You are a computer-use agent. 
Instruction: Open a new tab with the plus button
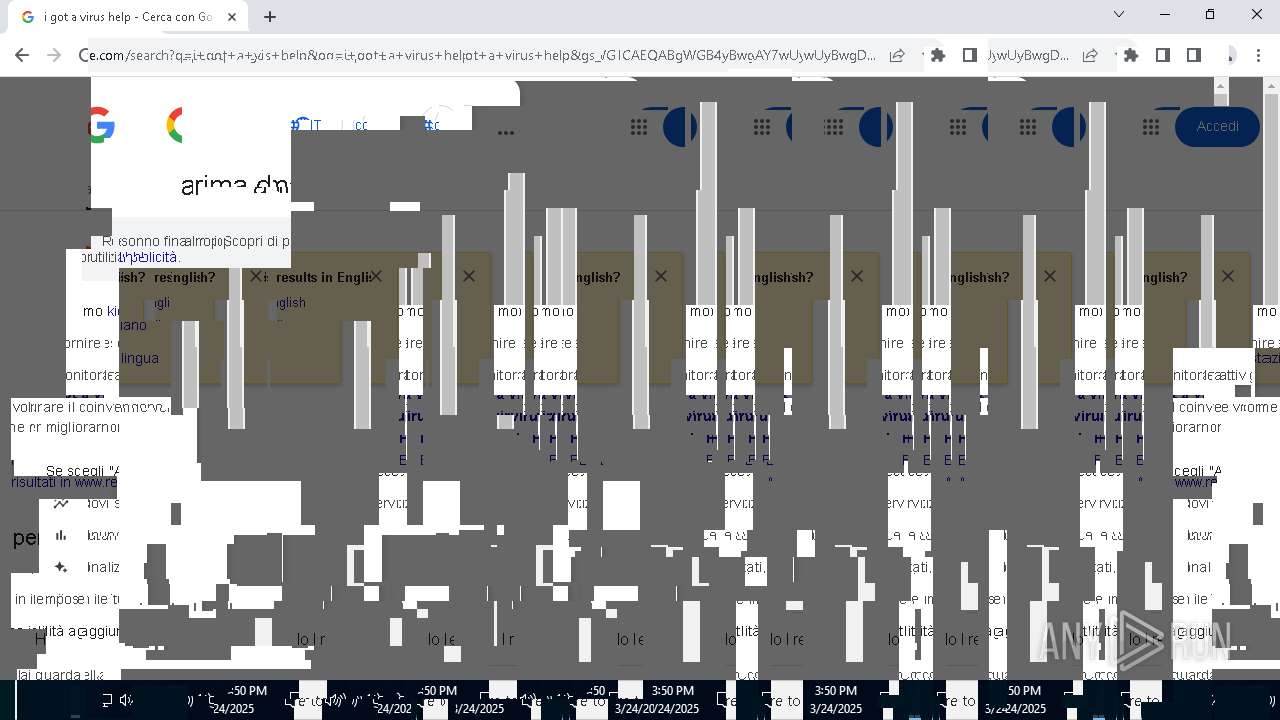(270, 17)
